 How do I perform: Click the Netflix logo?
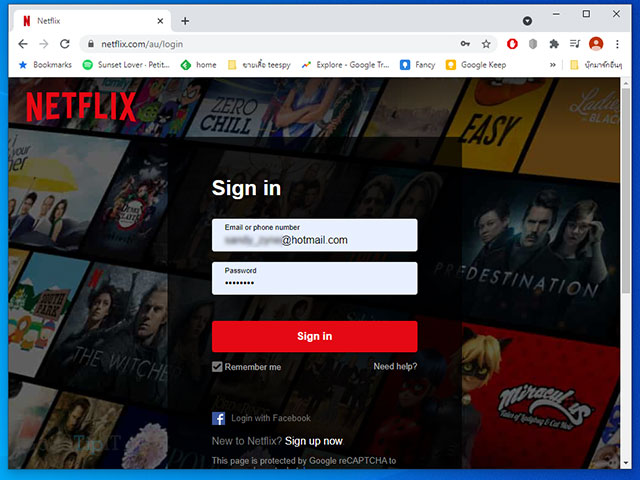pos(81,106)
